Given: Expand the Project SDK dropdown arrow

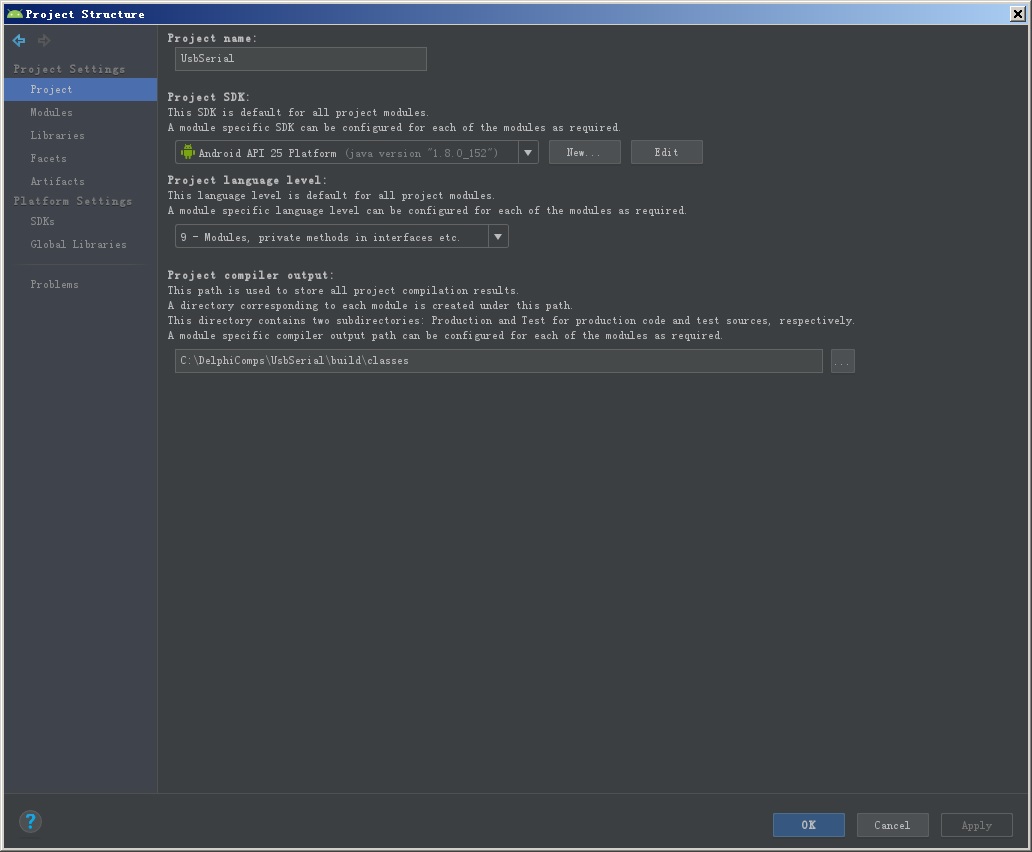Looking at the screenshot, I should (528, 152).
